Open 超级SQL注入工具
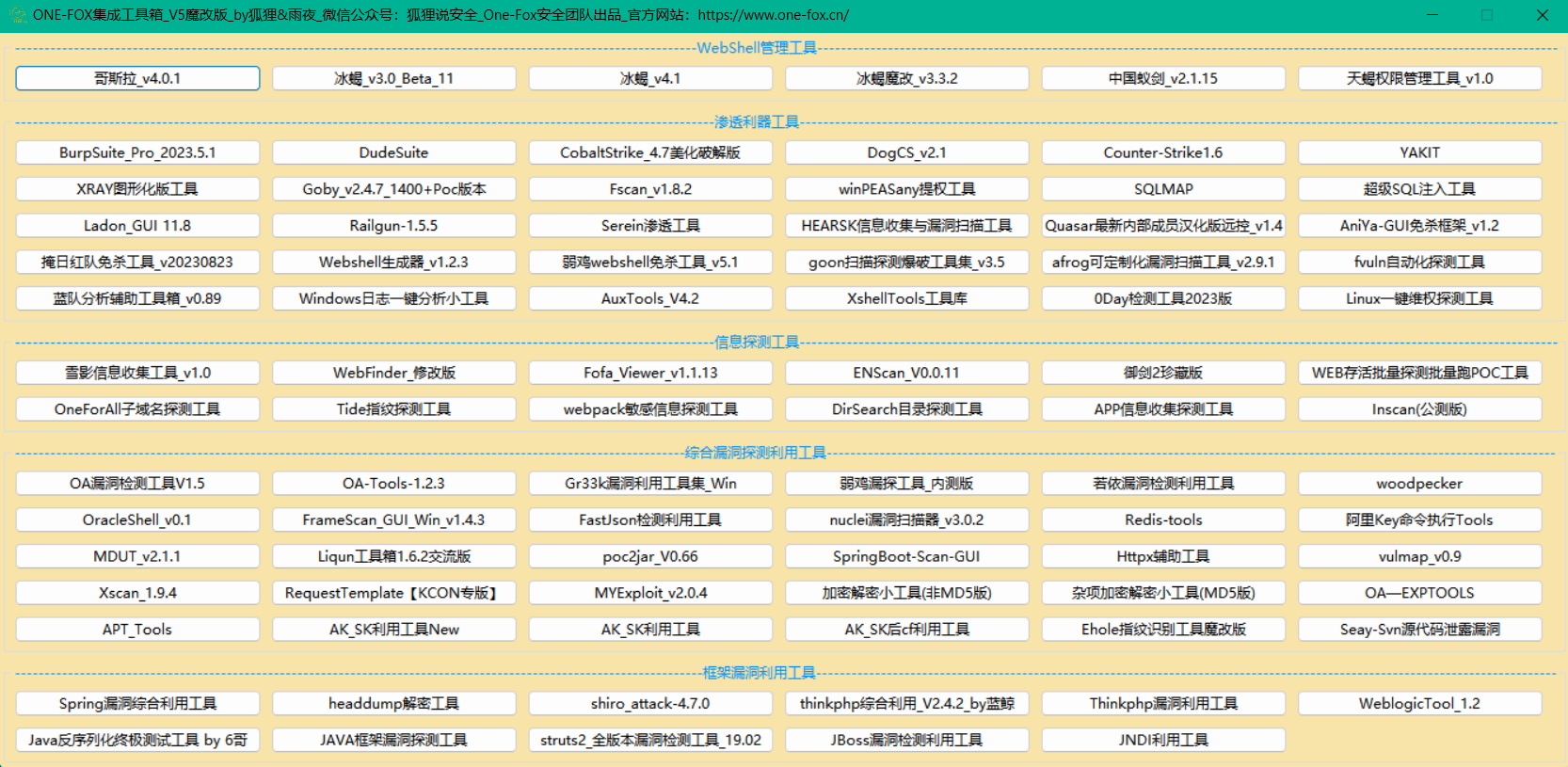1568x767 pixels. 1420,189
